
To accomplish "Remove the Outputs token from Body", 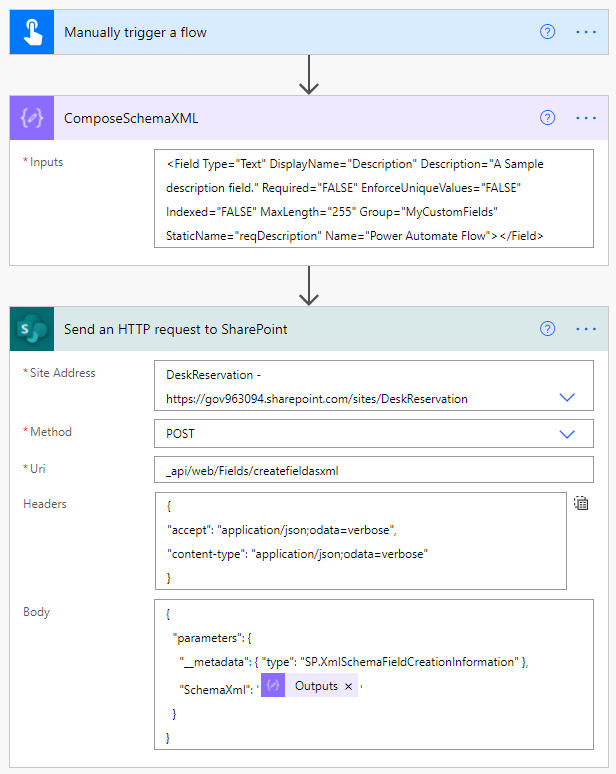I will [x=348, y=687].
